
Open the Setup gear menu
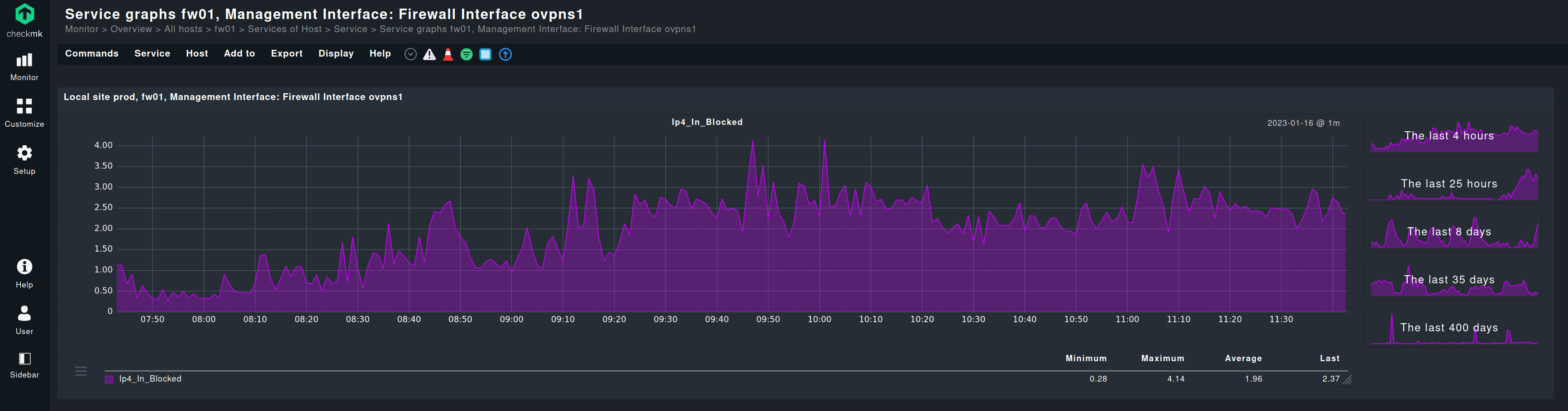click(24, 159)
